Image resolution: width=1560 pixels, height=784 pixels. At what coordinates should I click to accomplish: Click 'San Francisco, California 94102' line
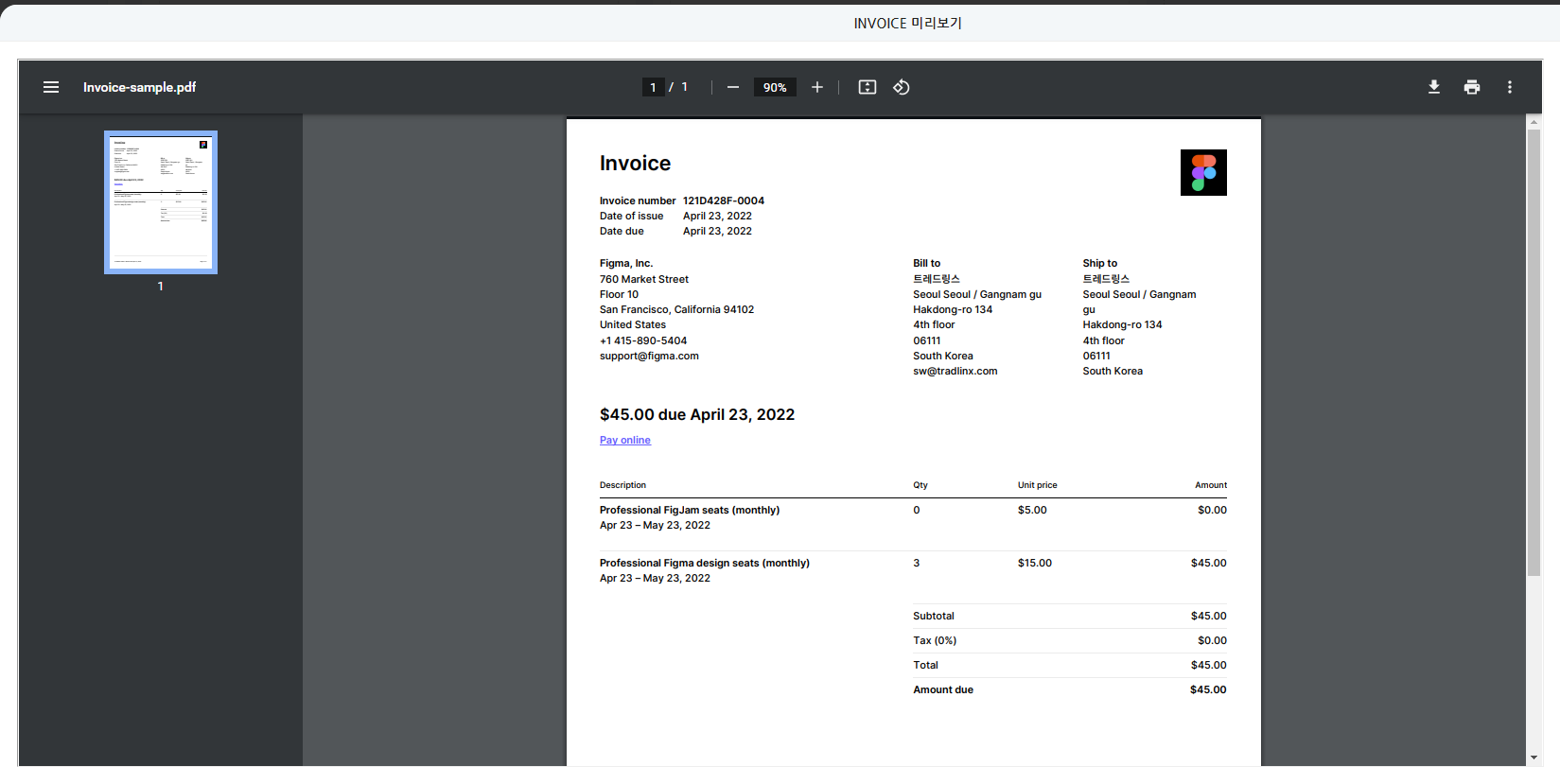coord(676,309)
